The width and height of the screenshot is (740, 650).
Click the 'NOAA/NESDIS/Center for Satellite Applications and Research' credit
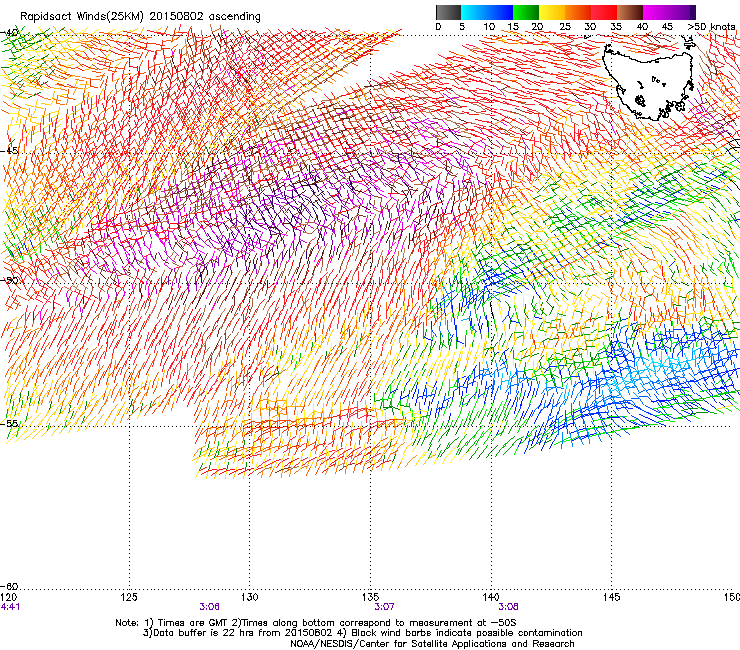tap(432, 644)
